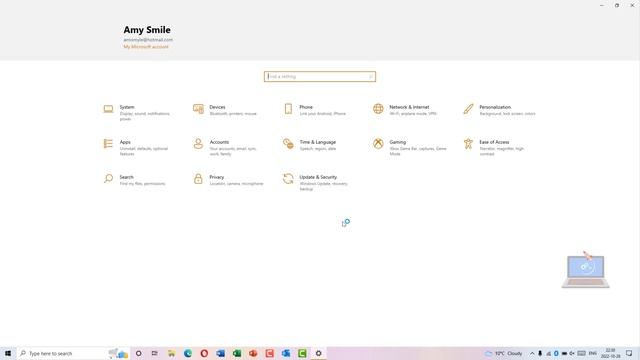Open Task View on the taskbar

[155, 353]
